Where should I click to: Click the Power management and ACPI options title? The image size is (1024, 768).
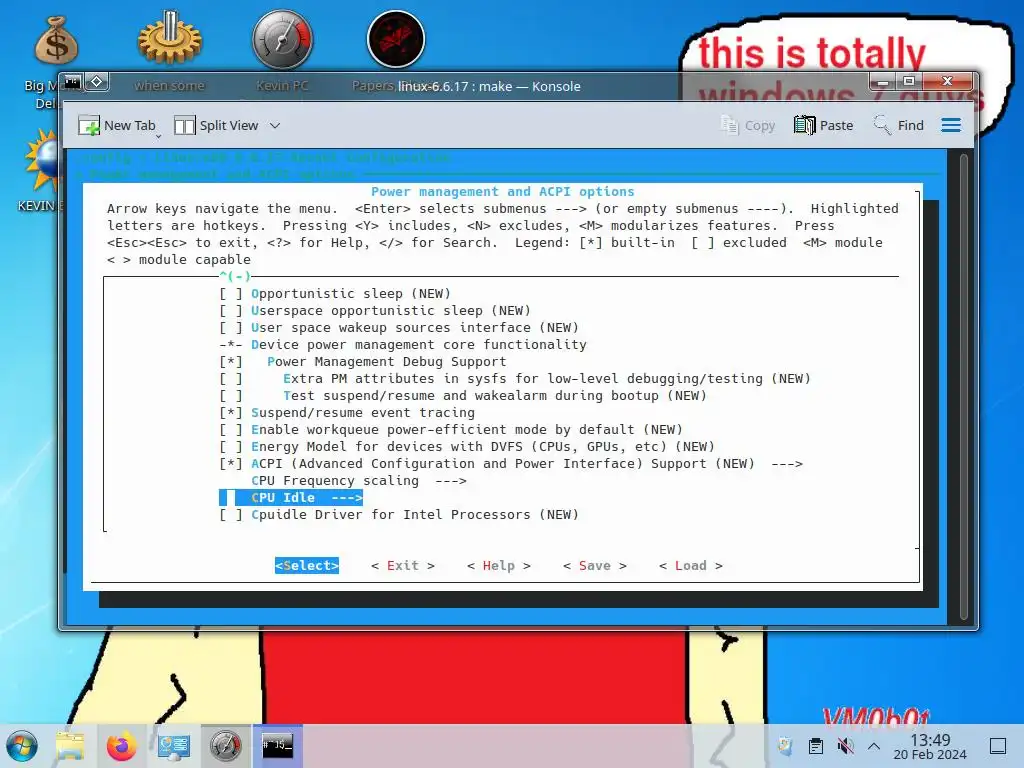[x=502, y=191]
